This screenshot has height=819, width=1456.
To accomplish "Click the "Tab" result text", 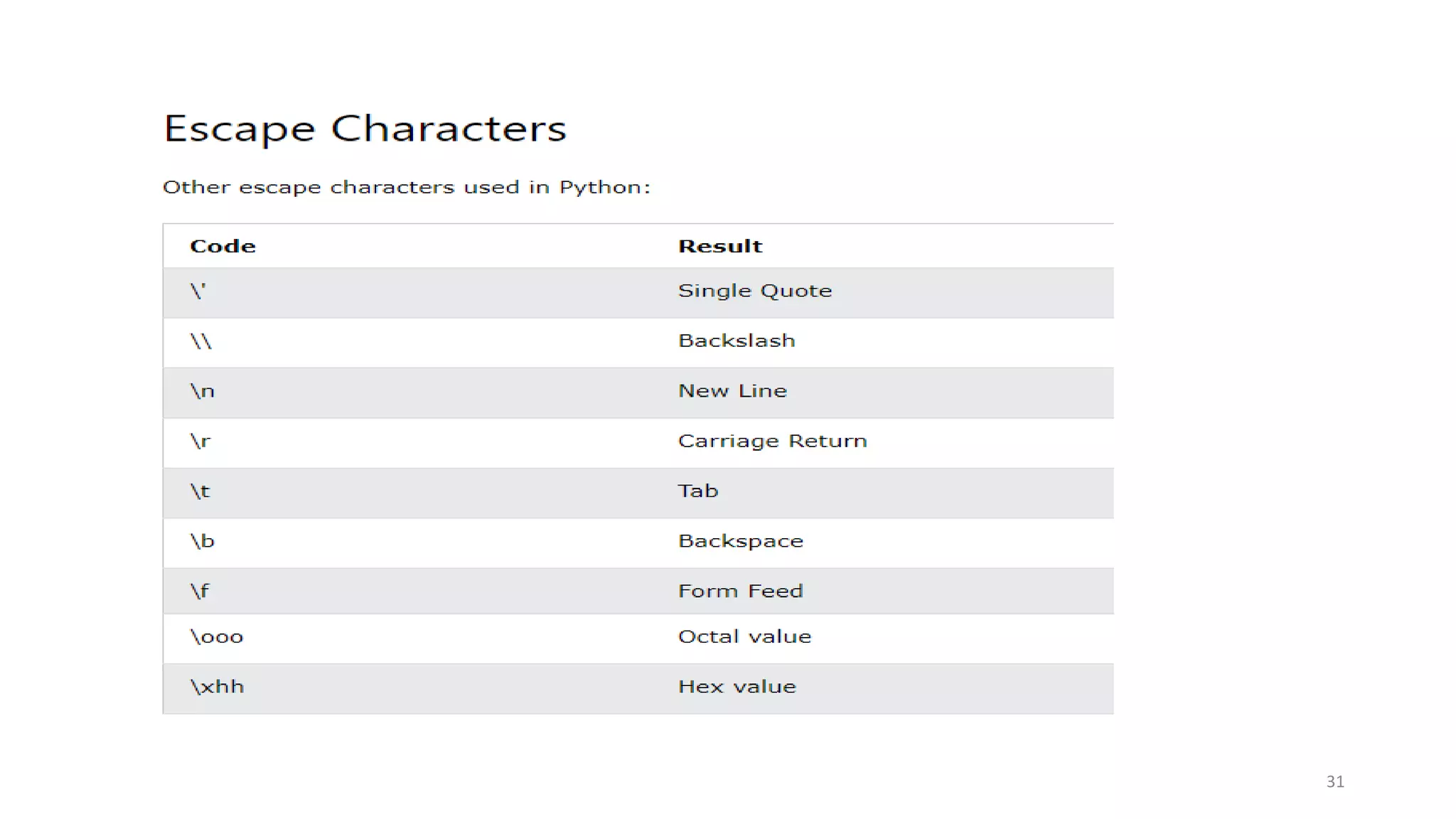I will click(697, 491).
